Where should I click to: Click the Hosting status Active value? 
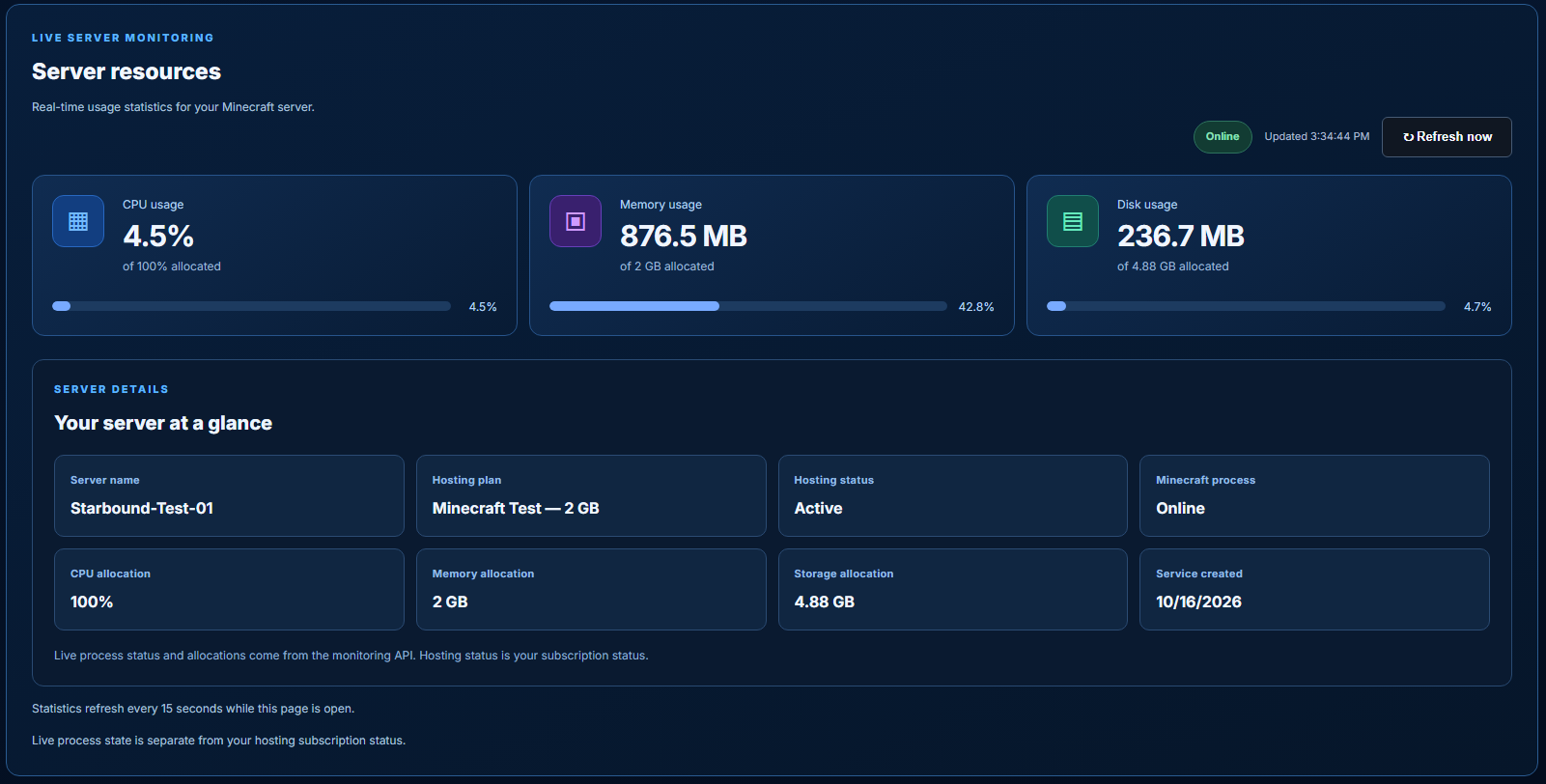point(818,508)
